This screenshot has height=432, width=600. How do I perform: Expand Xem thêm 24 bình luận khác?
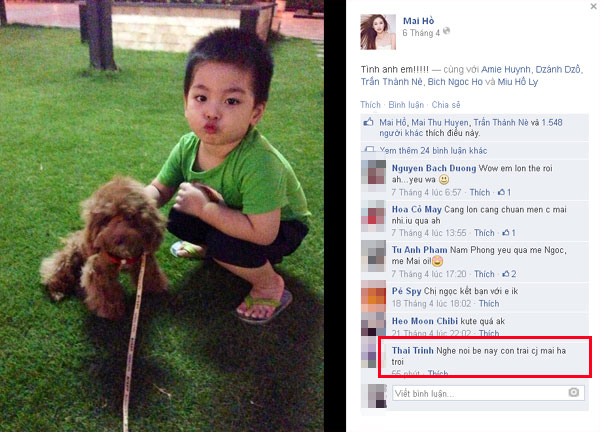click(433, 150)
